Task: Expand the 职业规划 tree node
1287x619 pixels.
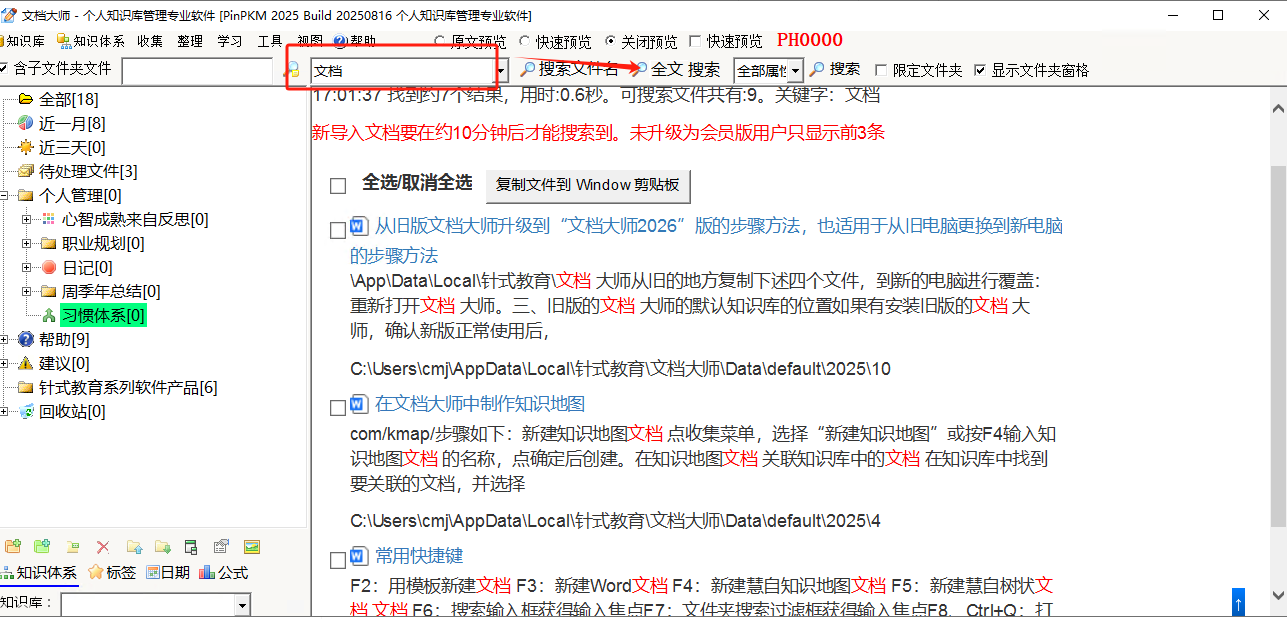Action: (27, 243)
